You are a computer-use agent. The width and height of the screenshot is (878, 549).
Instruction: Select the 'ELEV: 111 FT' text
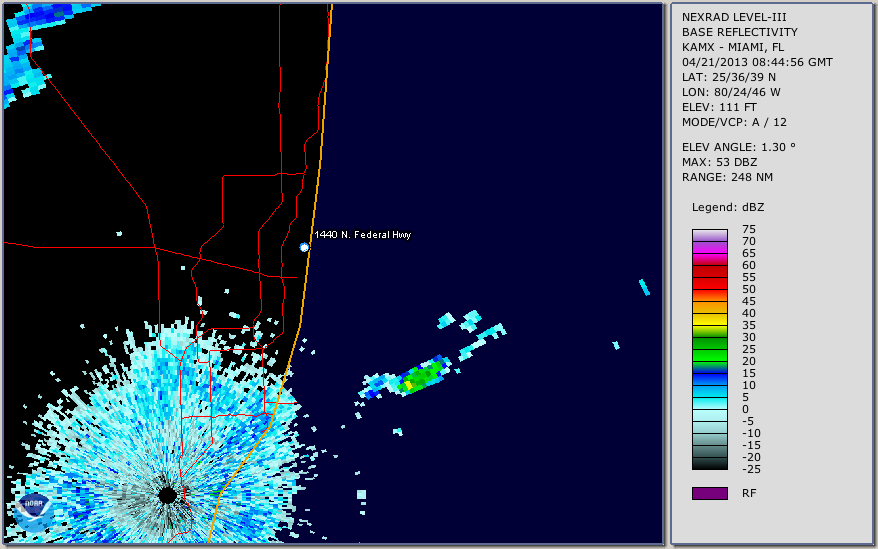click(719, 107)
